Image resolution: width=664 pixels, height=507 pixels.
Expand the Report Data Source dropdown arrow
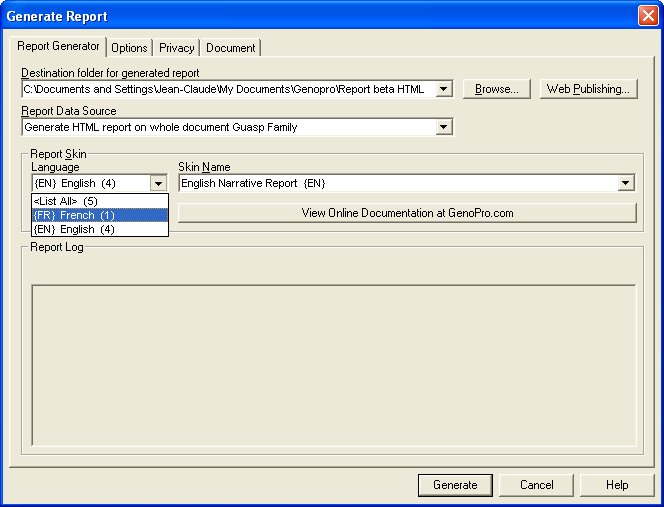pyautogui.click(x=444, y=127)
